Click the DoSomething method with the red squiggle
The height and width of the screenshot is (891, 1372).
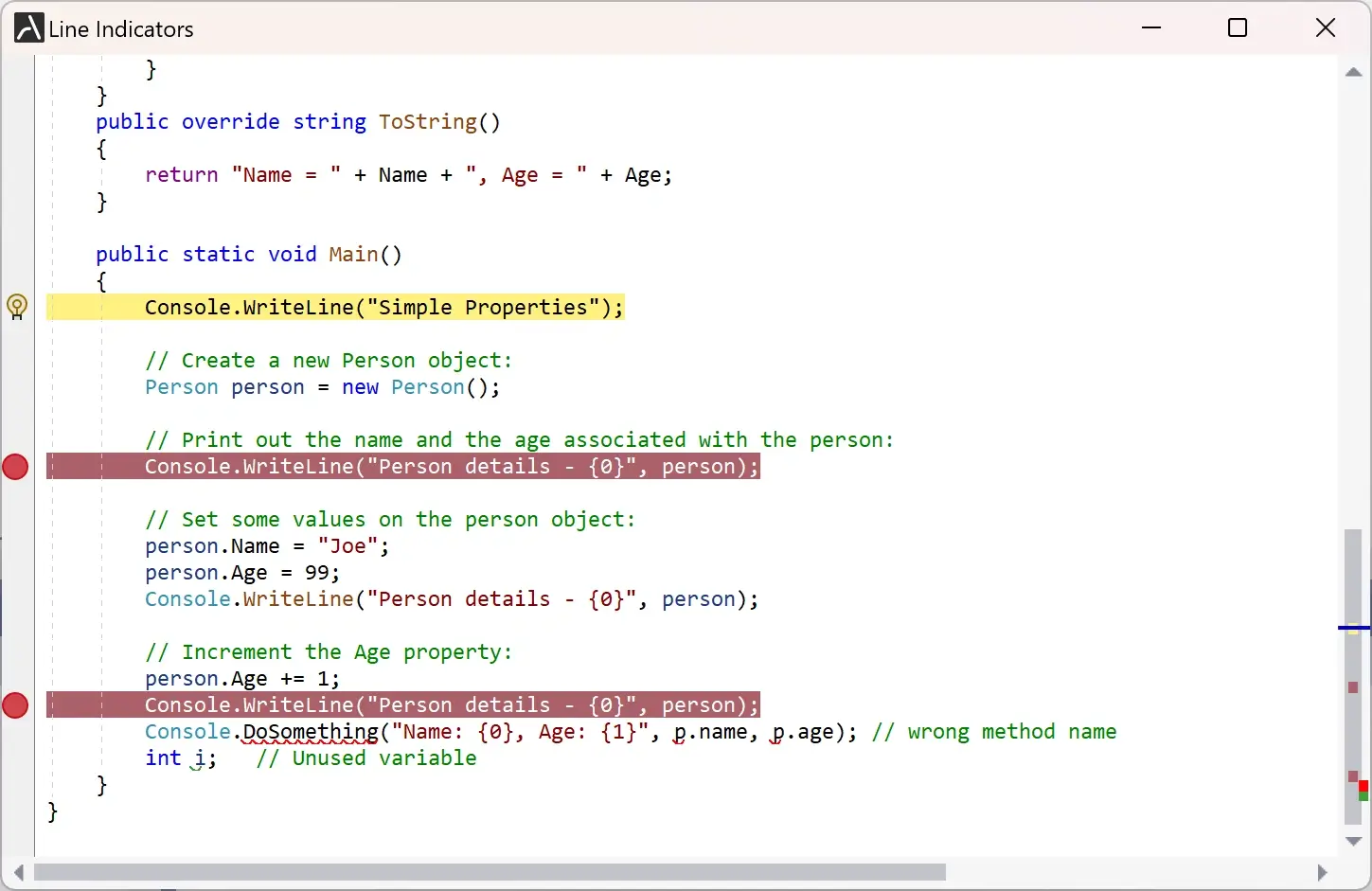[x=311, y=732]
